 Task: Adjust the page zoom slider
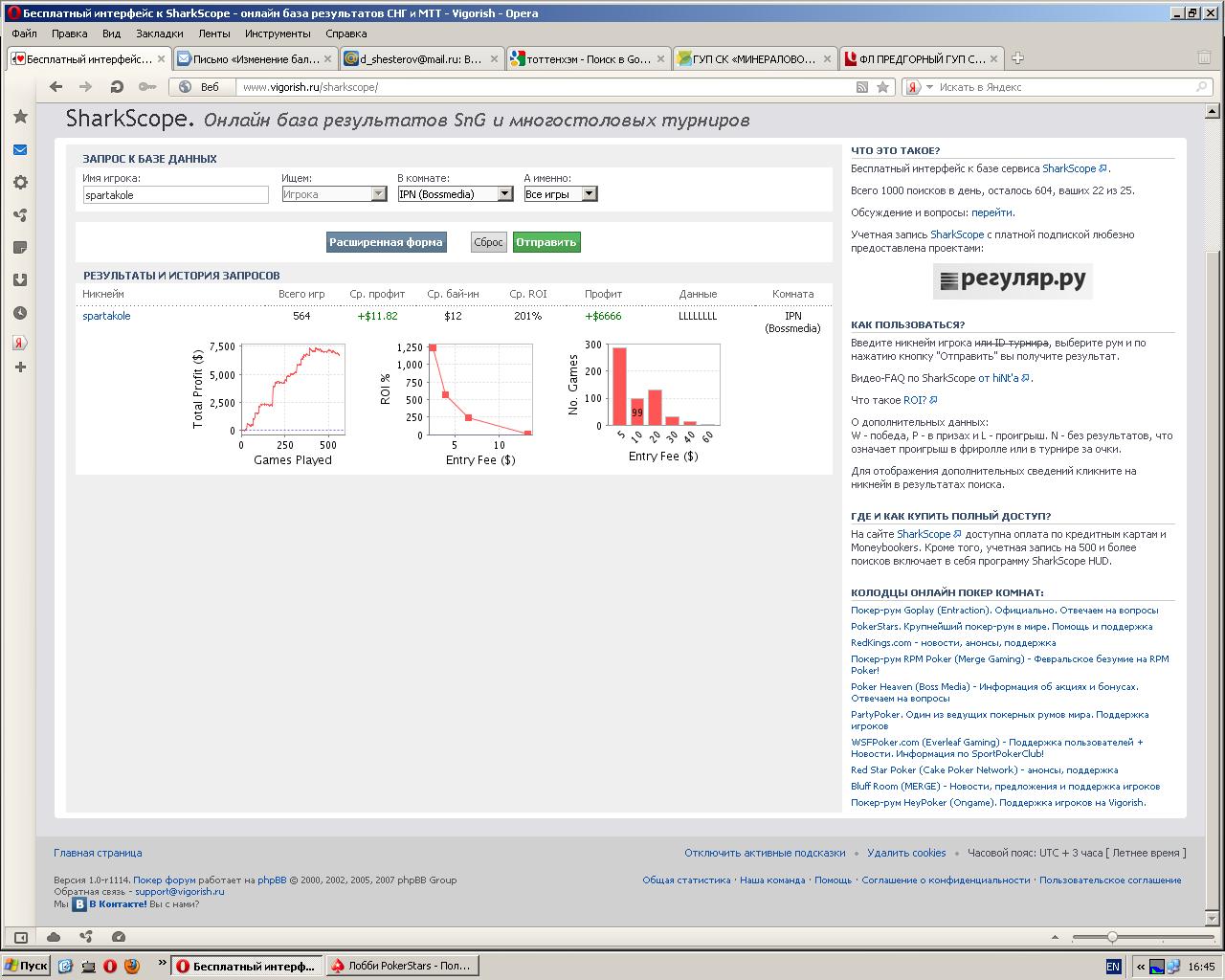point(1112,937)
